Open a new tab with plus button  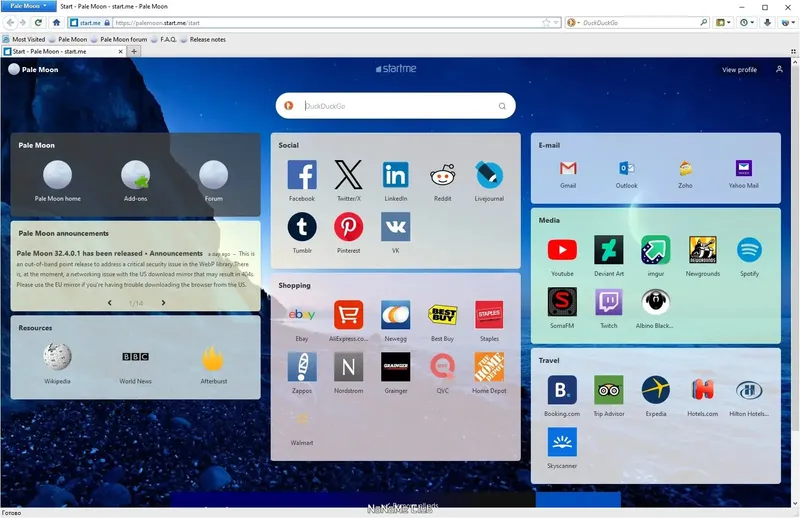click(x=134, y=51)
